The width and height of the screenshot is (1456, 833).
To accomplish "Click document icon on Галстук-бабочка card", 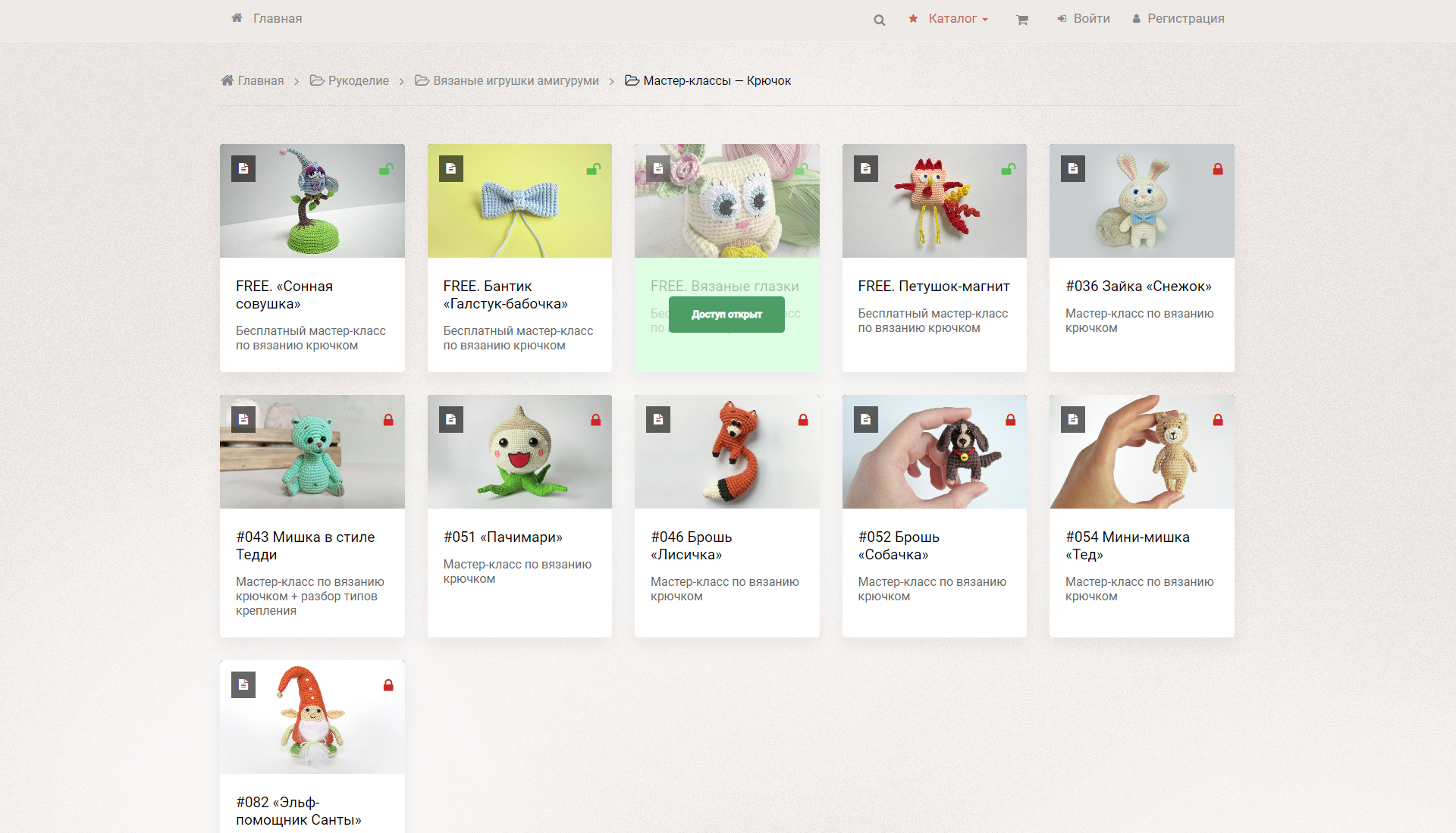I will (451, 169).
